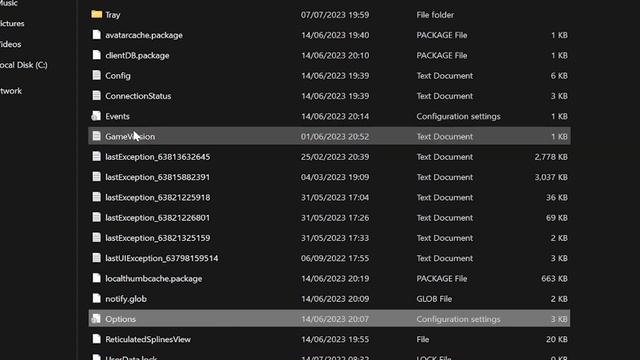
Task: Click the 20 KB size value
Action: 557,339
